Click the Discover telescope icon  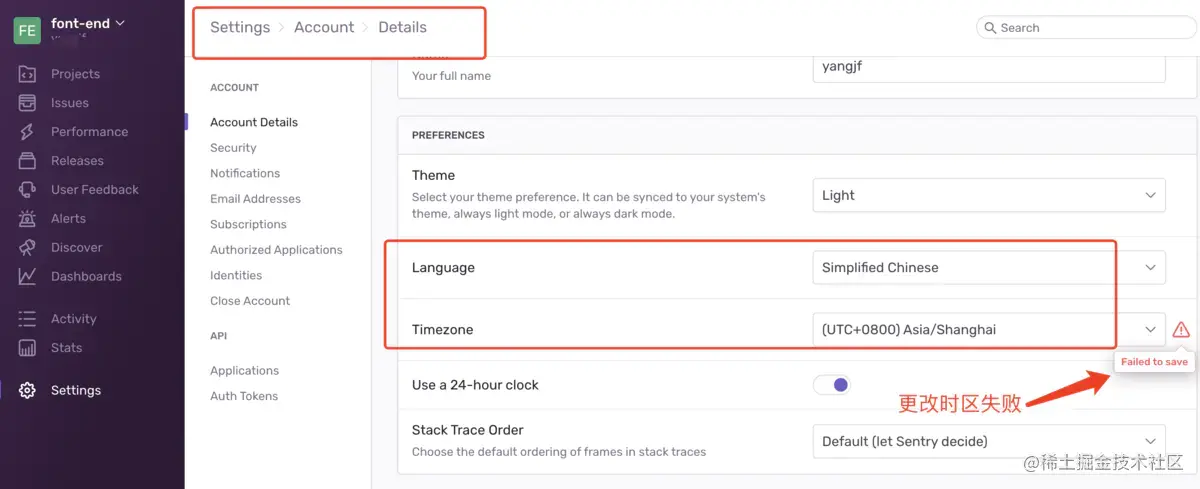[28, 248]
